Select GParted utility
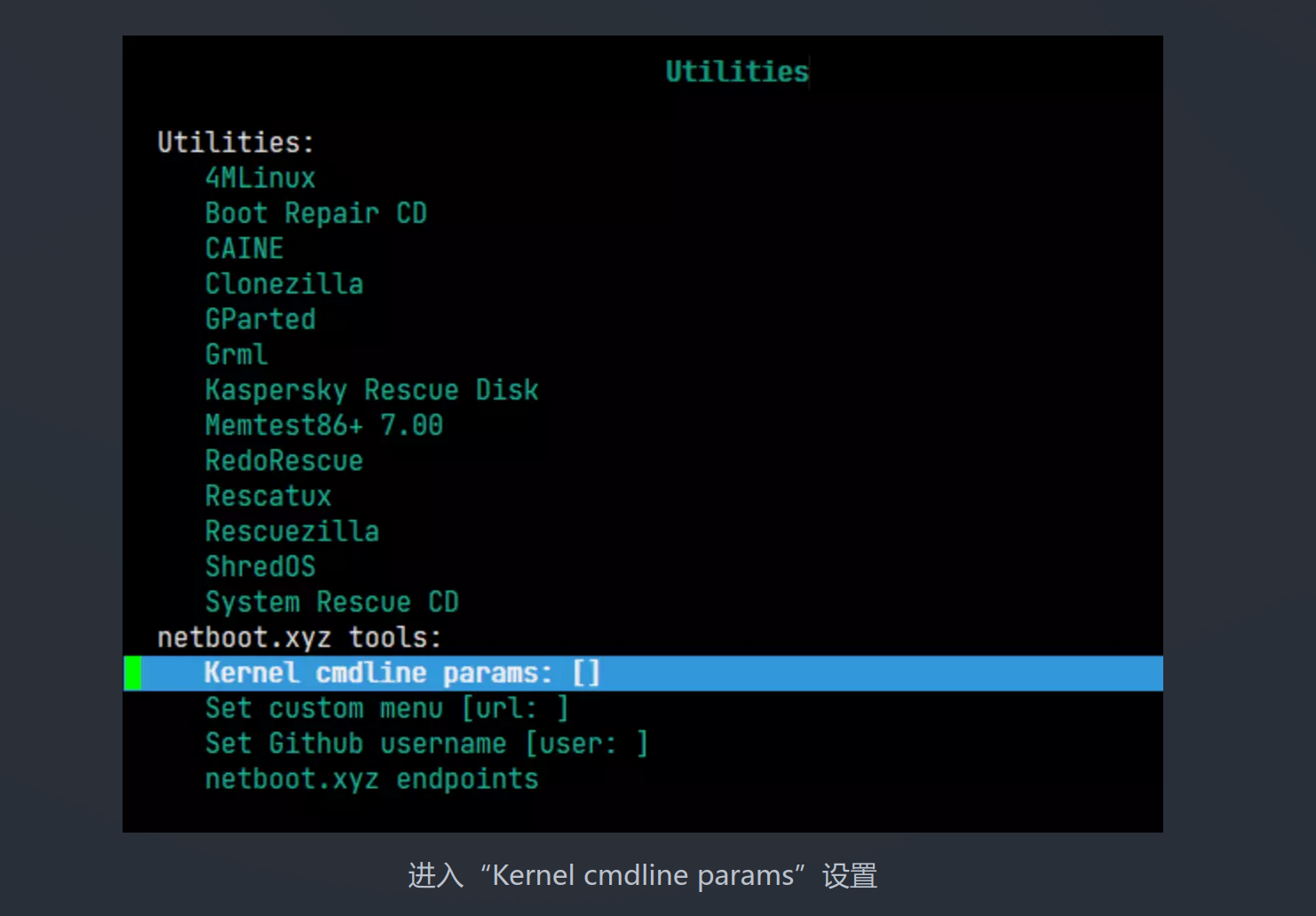This screenshot has width=1316, height=916. pos(260,320)
